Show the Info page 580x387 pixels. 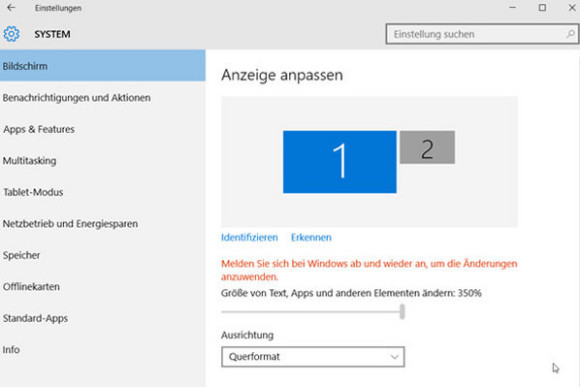pyautogui.click(x=102, y=349)
